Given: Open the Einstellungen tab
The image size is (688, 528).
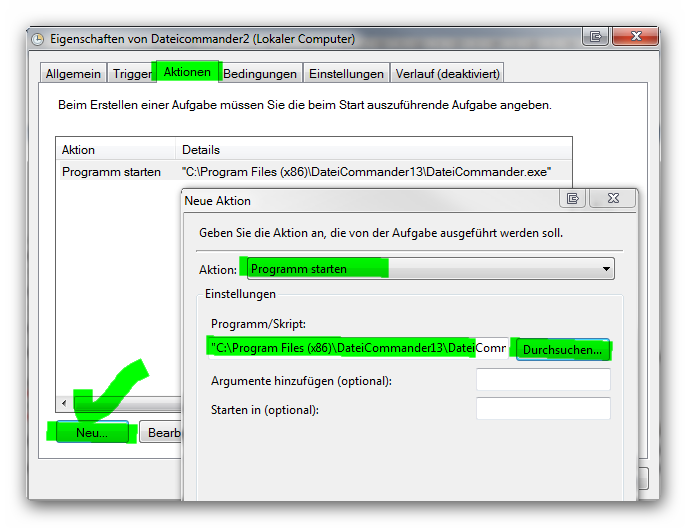Looking at the screenshot, I should tap(346, 73).
